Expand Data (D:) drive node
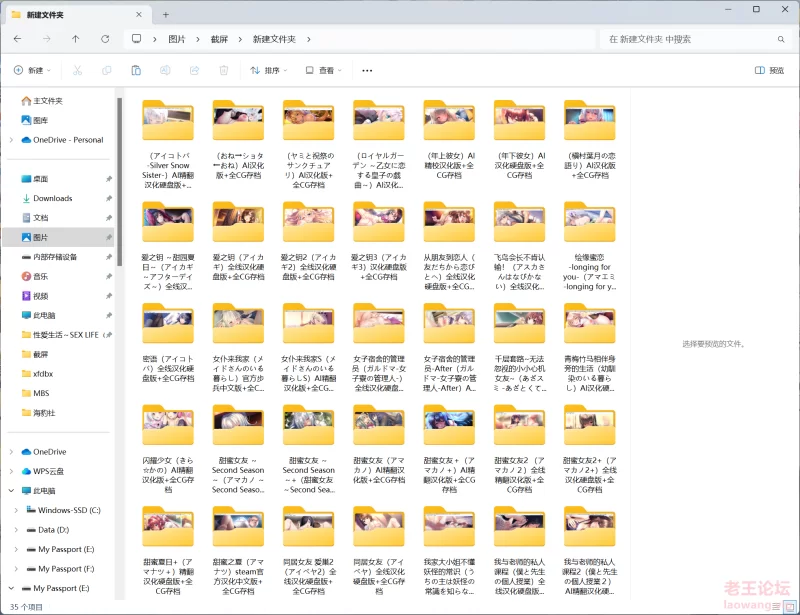Viewport: 800px width, 615px height. click(16, 530)
